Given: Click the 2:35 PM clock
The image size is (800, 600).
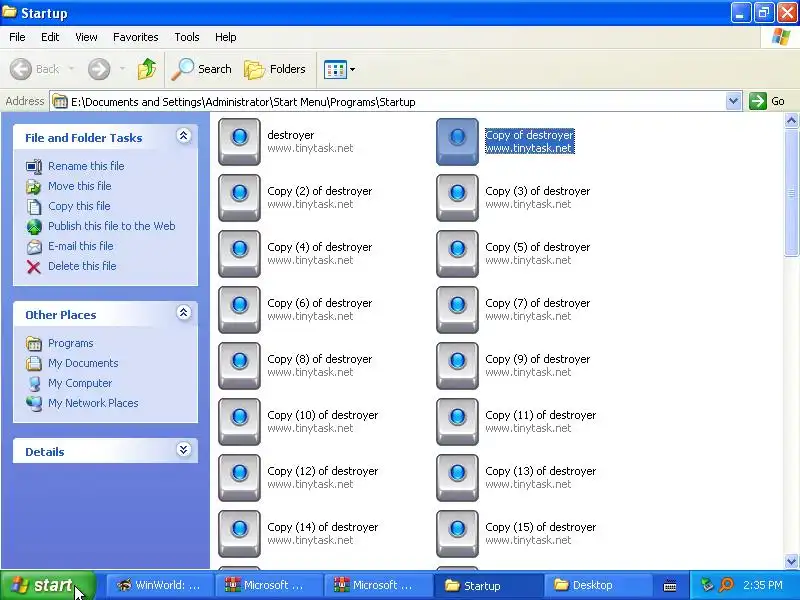Looking at the screenshot, I should (x=763, y=585).
